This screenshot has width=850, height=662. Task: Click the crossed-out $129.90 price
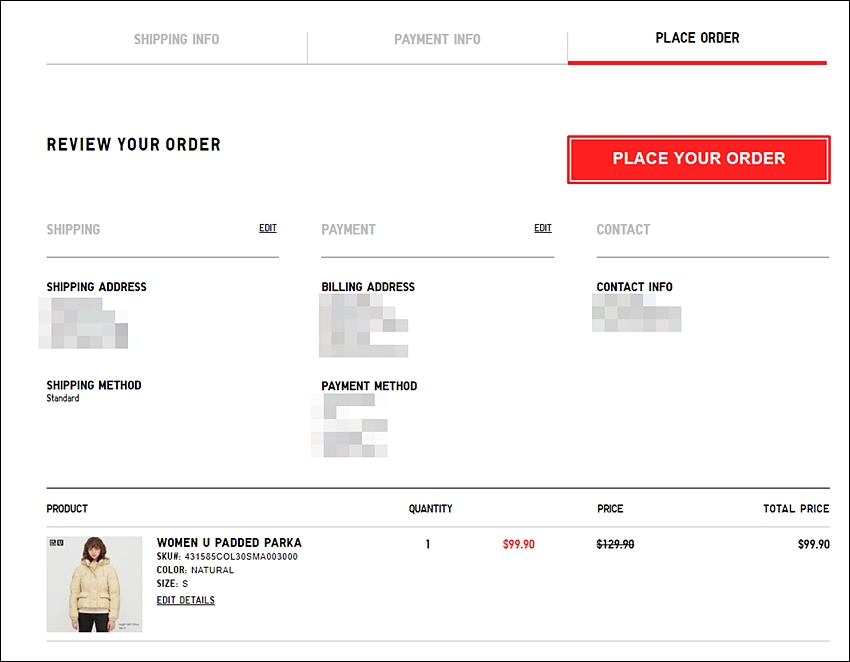click(615, 544)
